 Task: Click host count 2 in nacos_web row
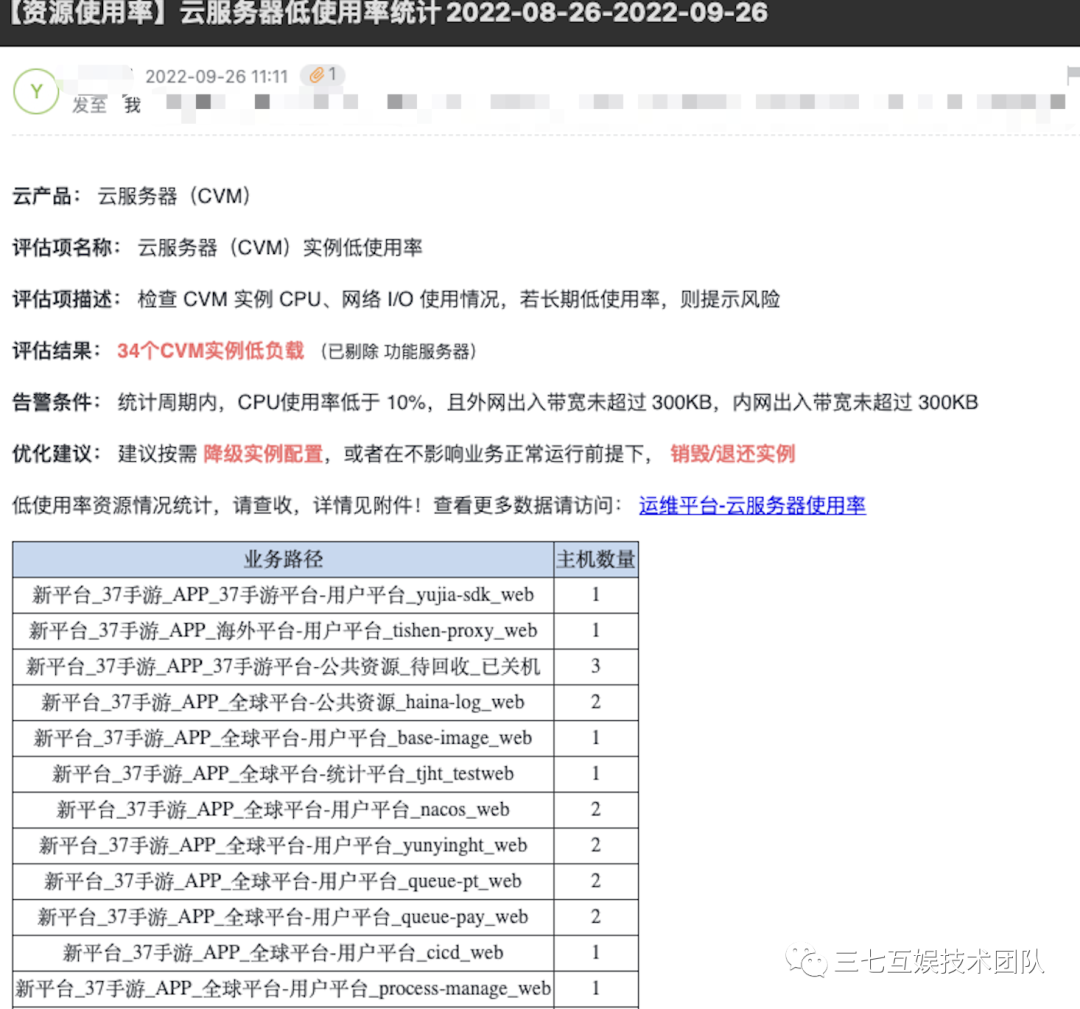point(596,809)
